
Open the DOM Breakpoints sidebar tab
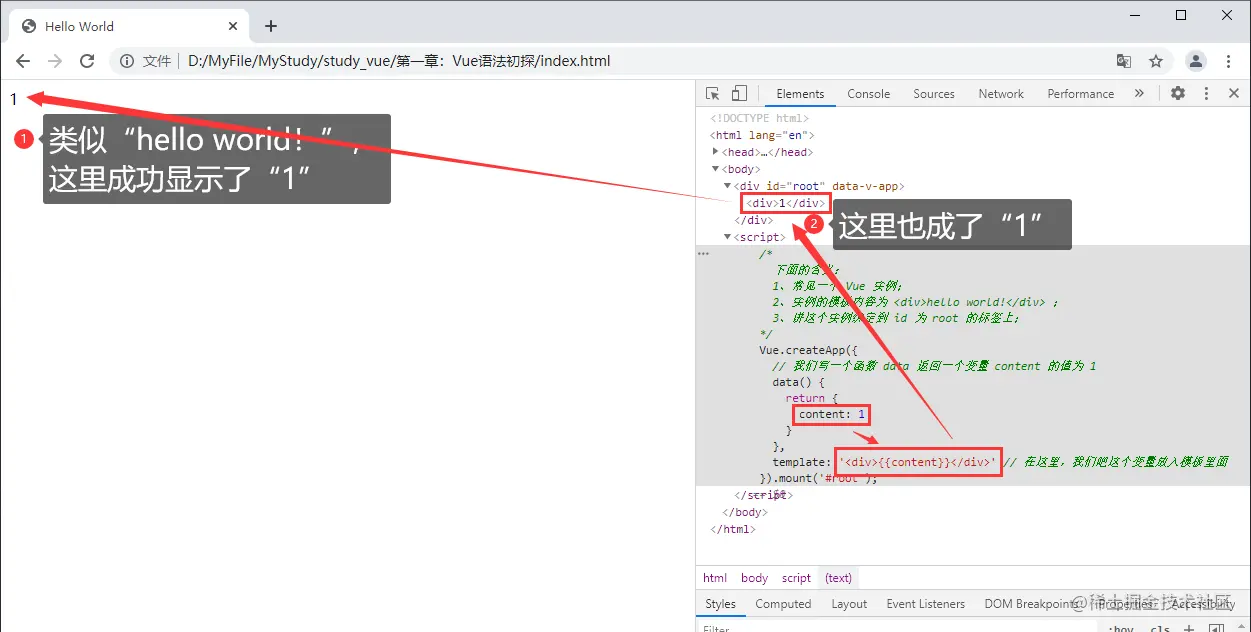point(1032,604)
